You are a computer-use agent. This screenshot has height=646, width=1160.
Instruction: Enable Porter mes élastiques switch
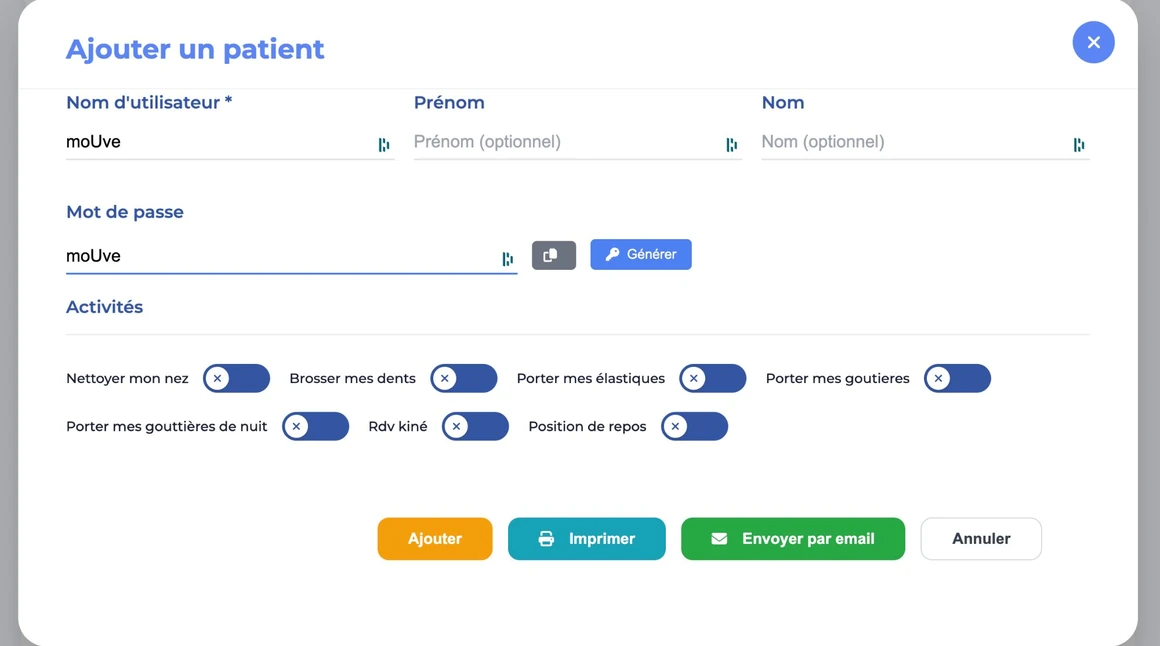coord(713,379)
